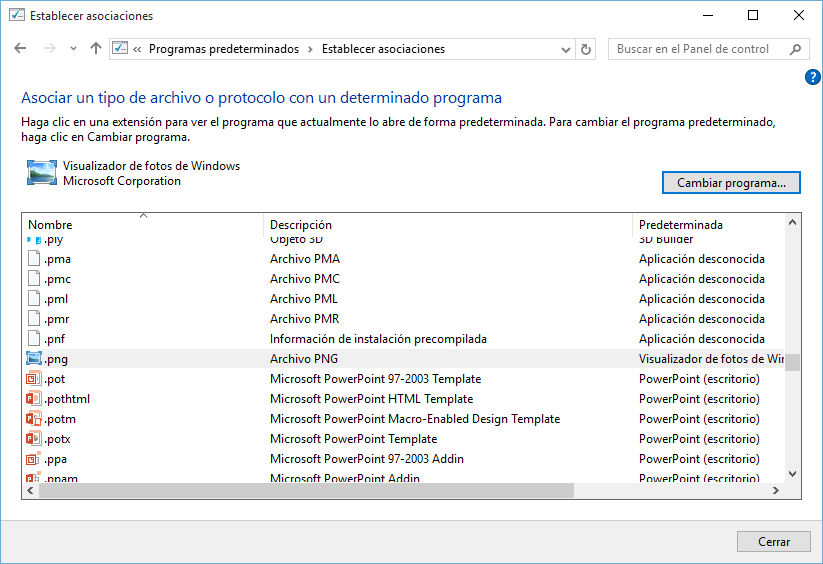
Task: Click the .pothtml PowerPoint icon
Action: (x=34, y=398)
